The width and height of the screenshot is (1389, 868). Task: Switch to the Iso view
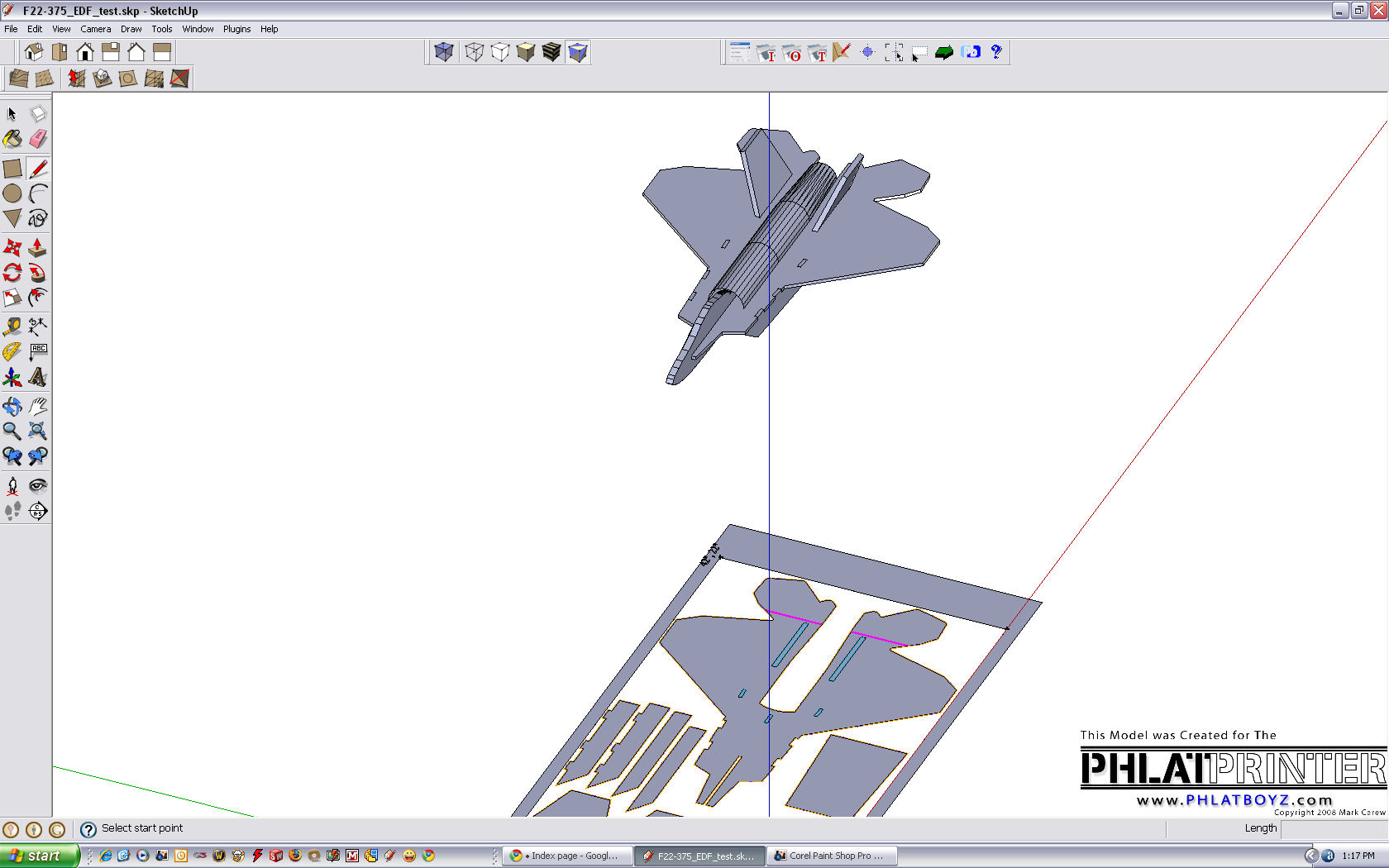click(34, 52)
